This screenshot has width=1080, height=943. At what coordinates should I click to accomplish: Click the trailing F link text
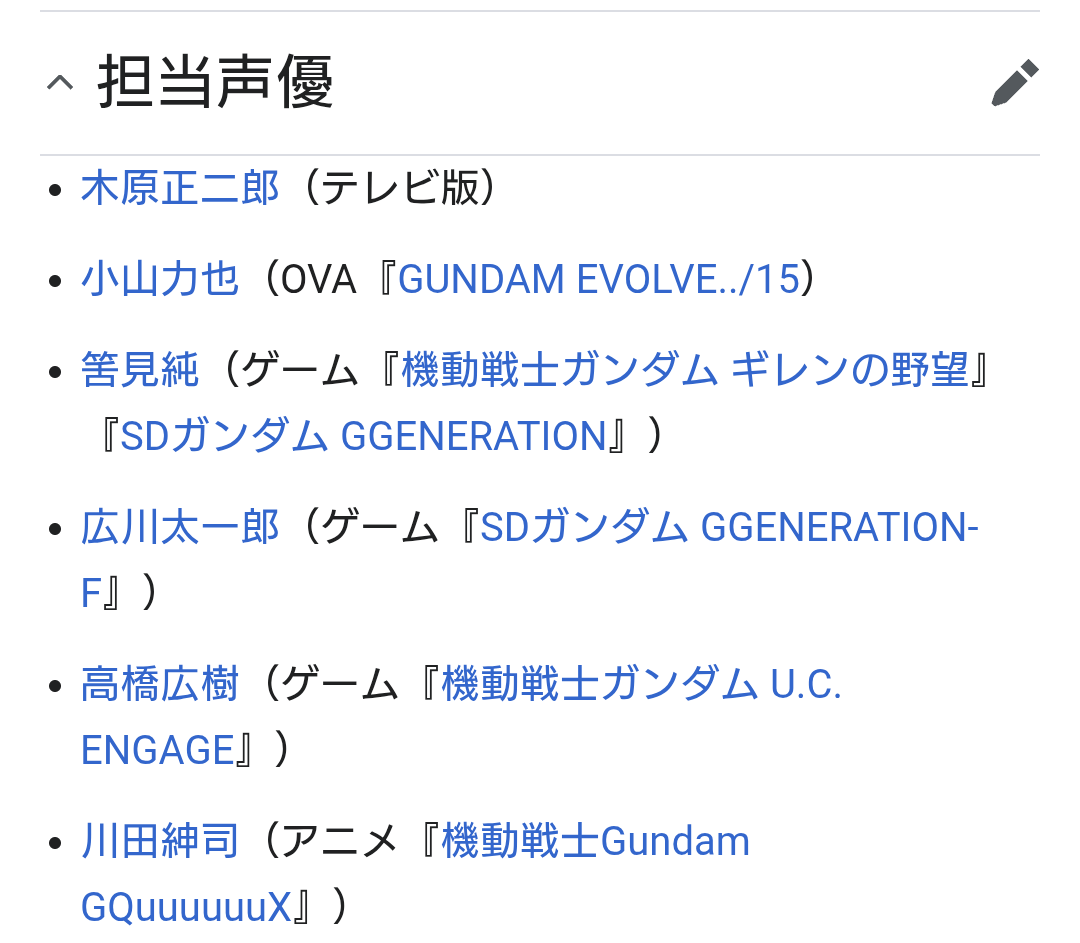(91, 593)
